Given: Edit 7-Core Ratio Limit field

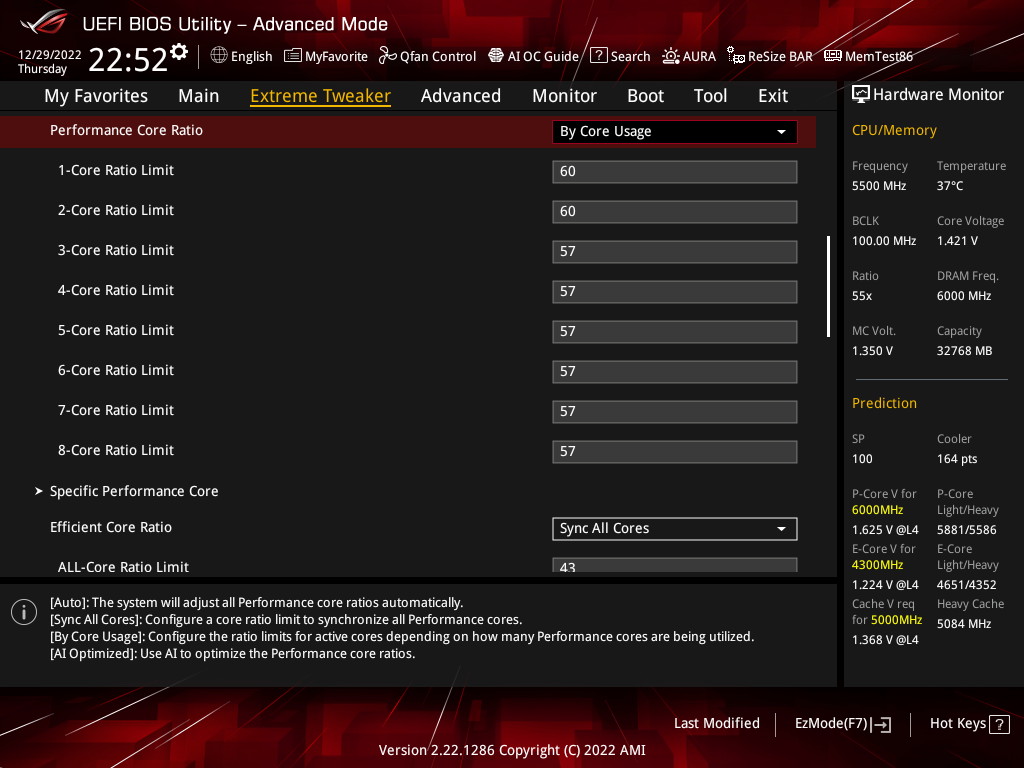Looking at the screenshot, I should (x=674, y=411).
